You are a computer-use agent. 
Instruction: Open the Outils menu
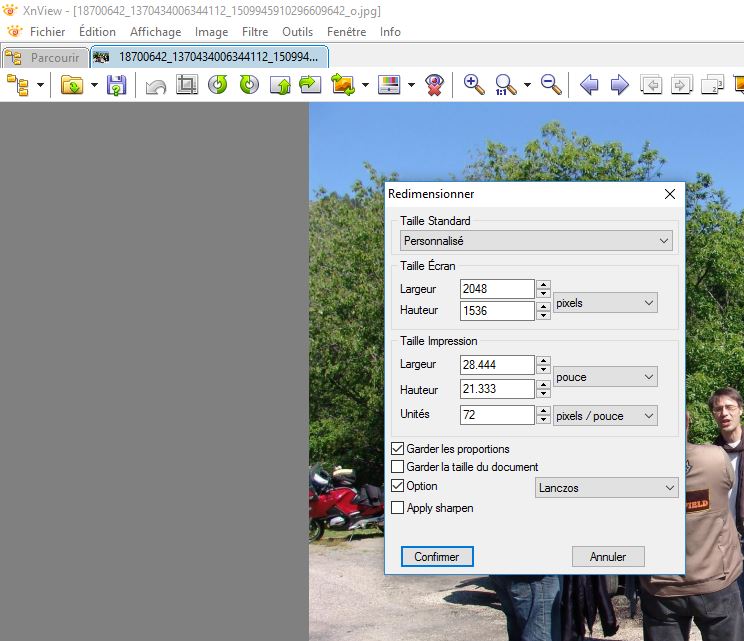[297, 32]
